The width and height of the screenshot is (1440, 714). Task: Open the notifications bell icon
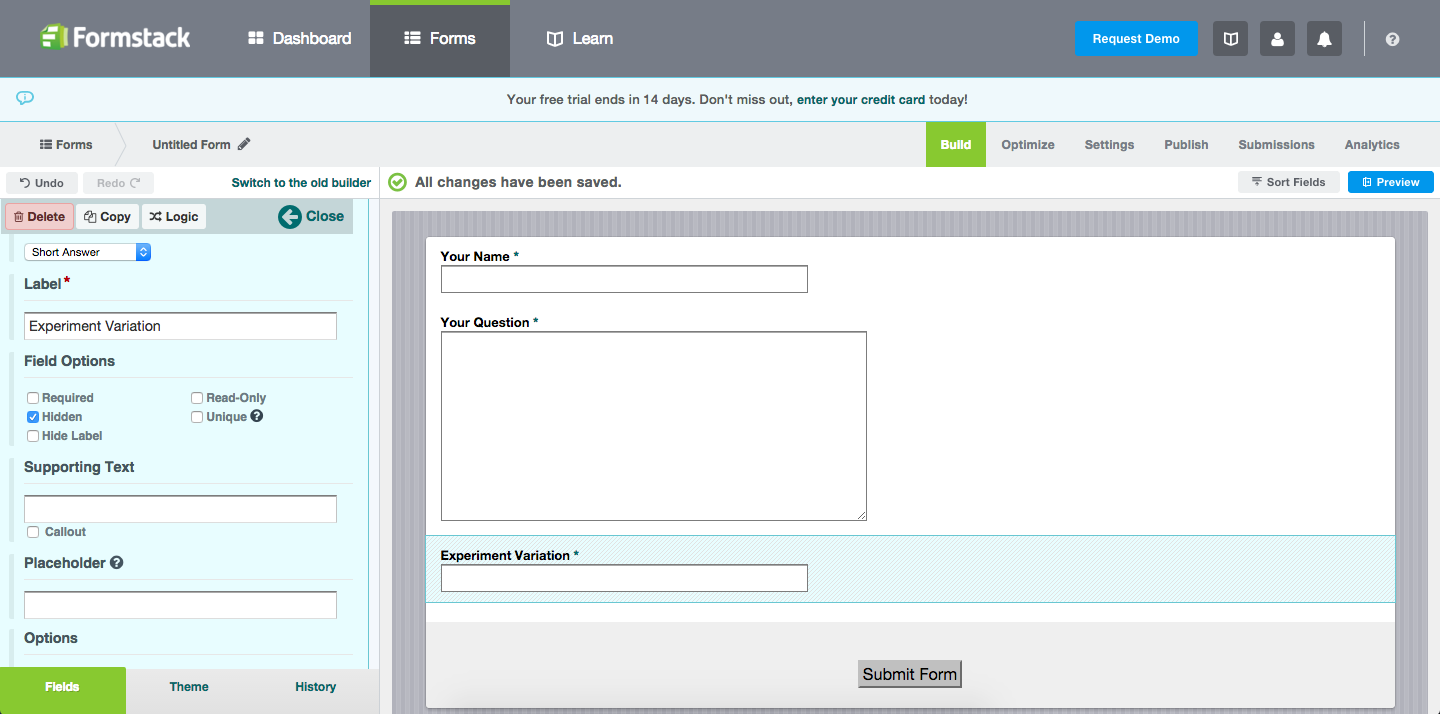[x=1324, y=39]
